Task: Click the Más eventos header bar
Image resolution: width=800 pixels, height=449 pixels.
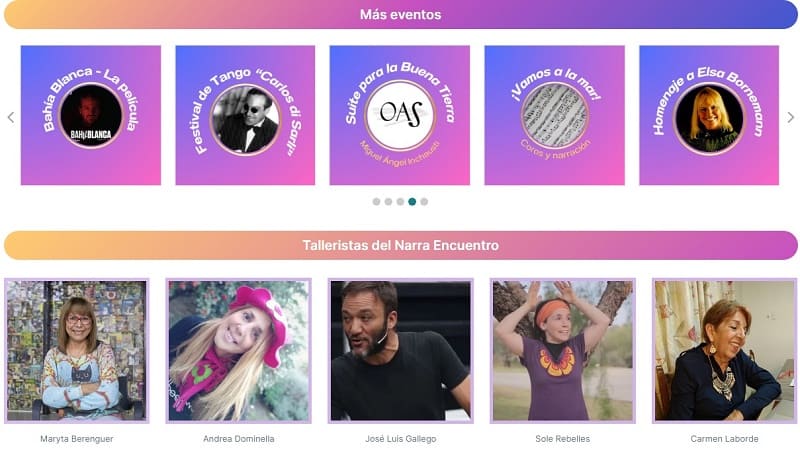Action: tap(401, 14)
